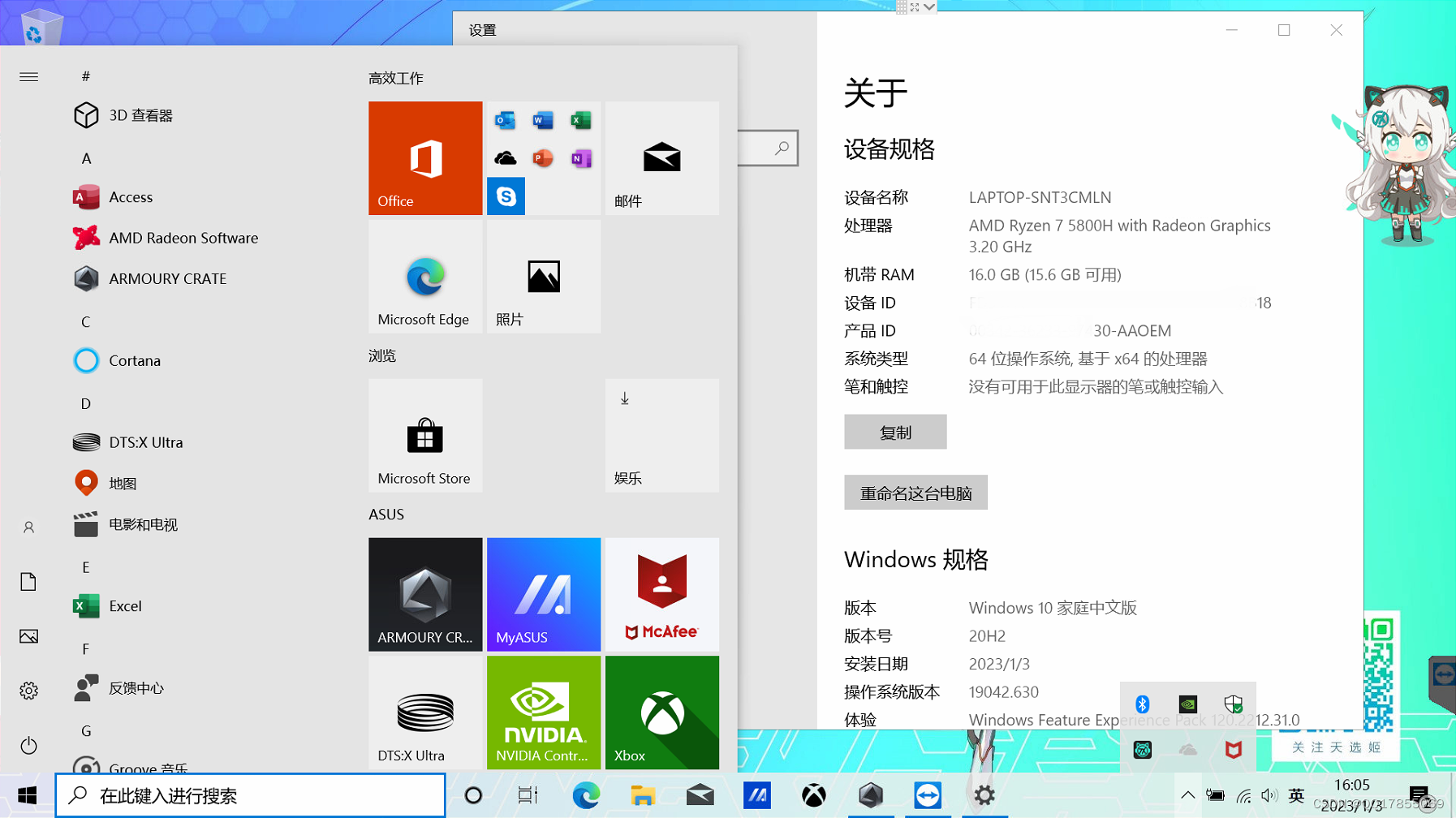Expand the Start menu hamburger button
The width and height of the screenshot is (1456, 818).
(28, 77)
